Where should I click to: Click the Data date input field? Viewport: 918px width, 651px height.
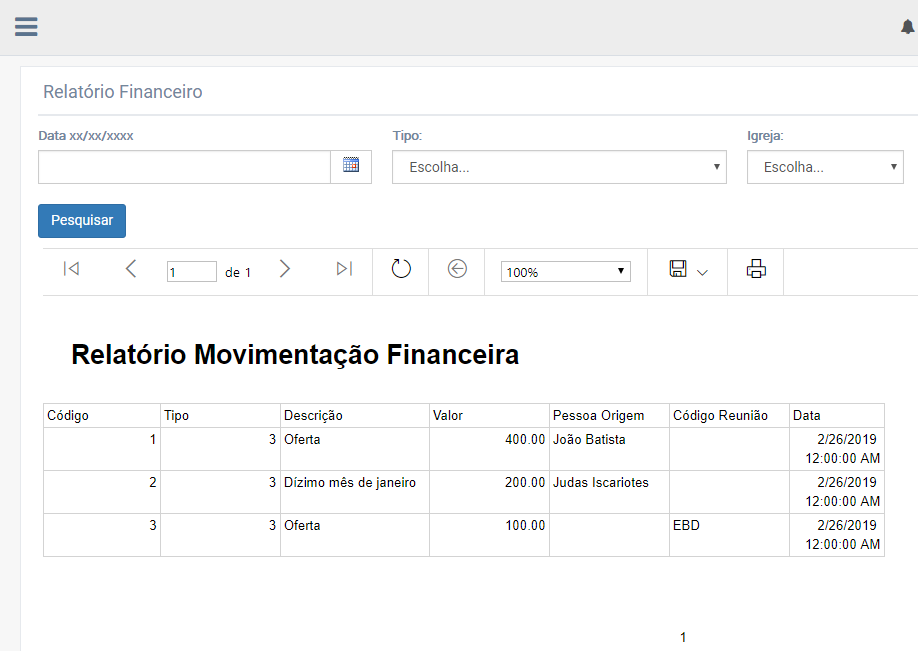(184, 167)
